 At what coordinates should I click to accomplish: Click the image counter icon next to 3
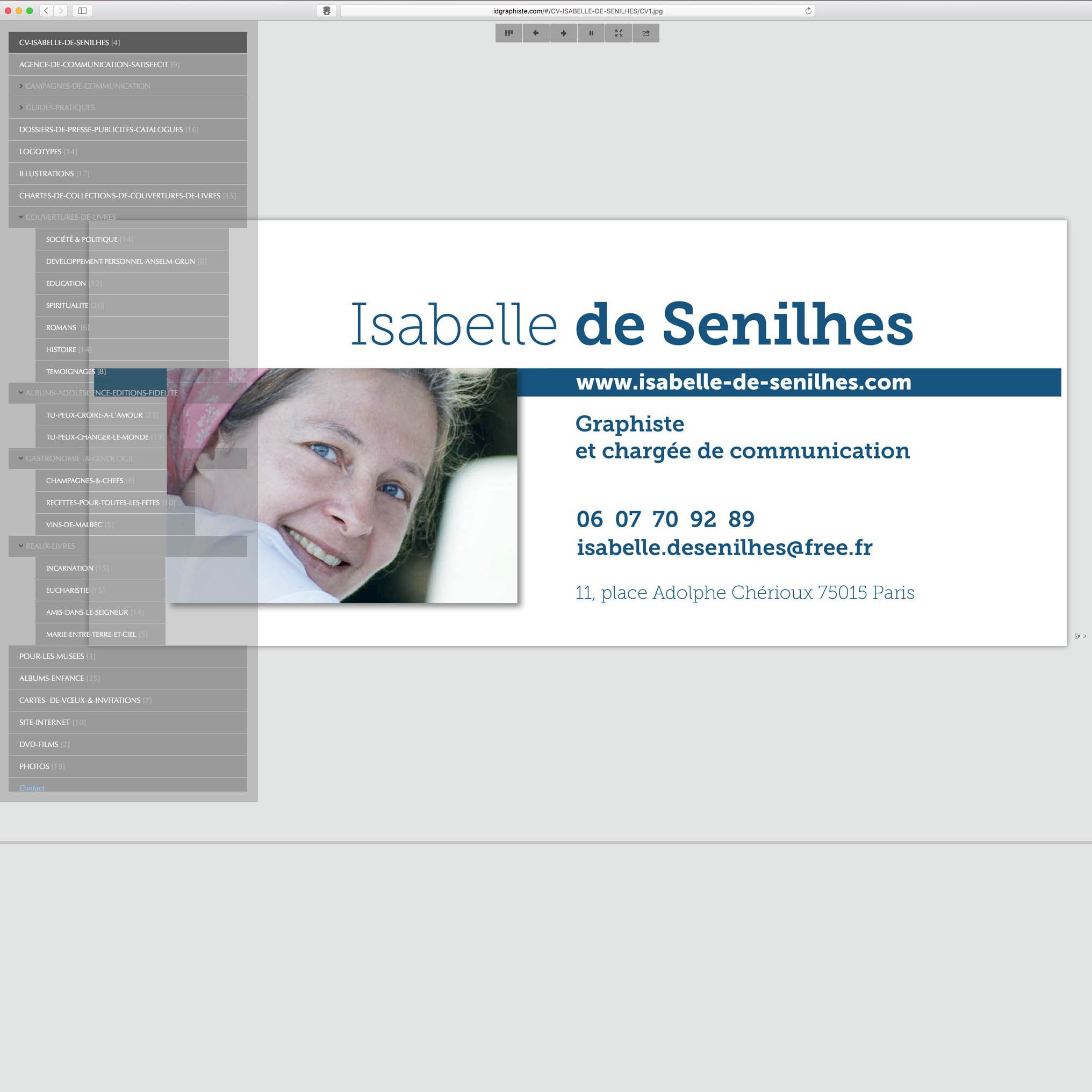1077,635
